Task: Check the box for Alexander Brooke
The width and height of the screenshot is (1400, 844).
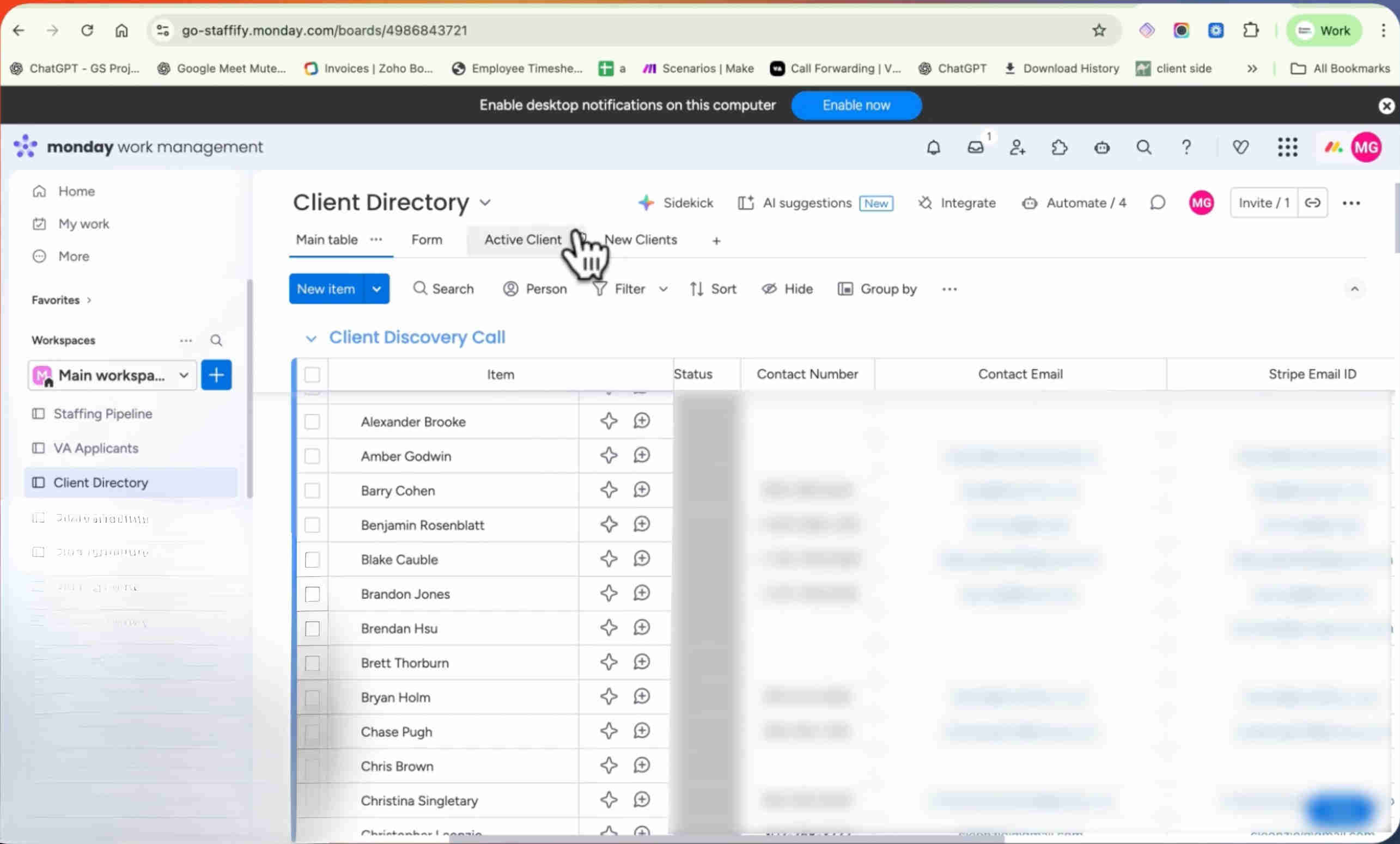Action: [312, 421]
